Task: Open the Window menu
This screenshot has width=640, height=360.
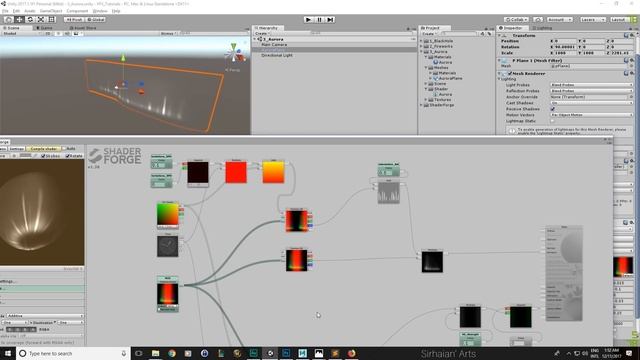Action: point(100,11)
